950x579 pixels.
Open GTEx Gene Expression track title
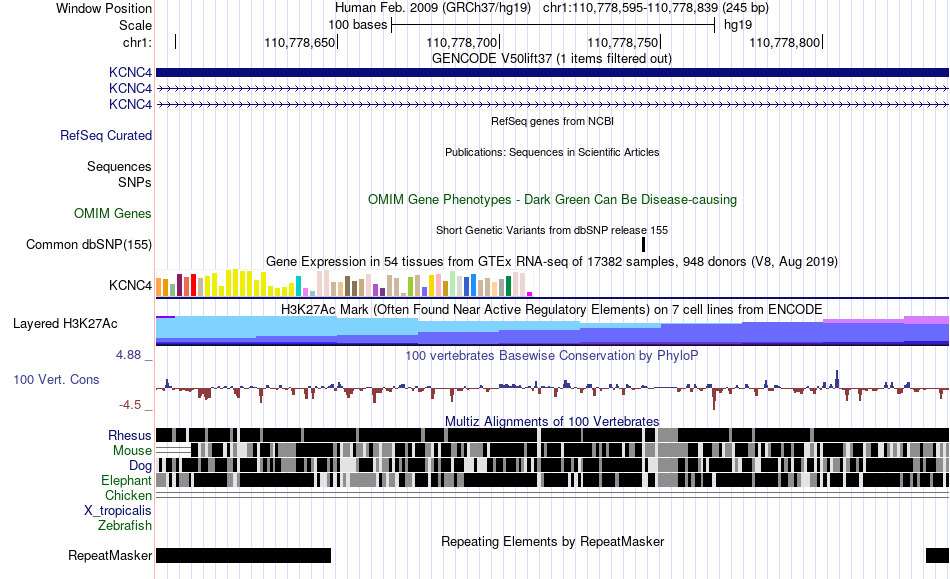point(552,262)
